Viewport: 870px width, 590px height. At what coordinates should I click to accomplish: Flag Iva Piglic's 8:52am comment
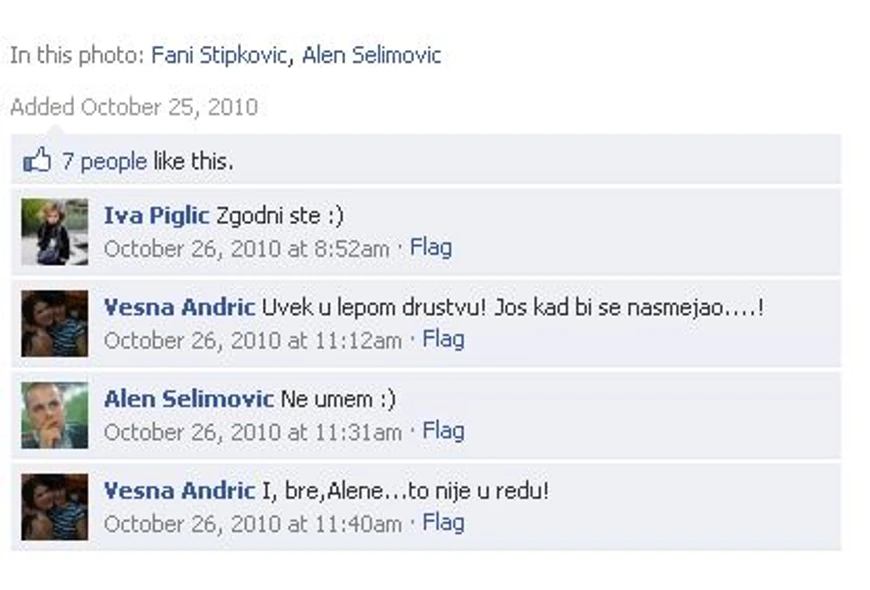431,248
